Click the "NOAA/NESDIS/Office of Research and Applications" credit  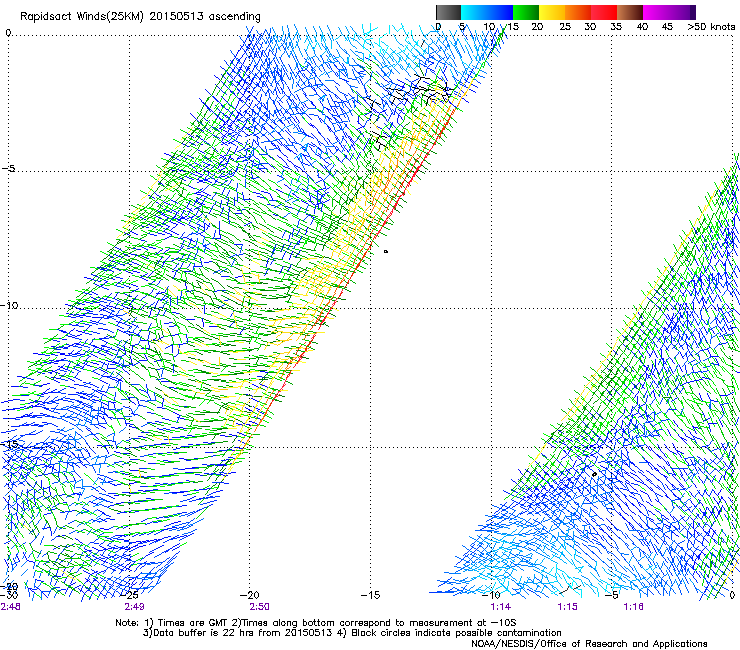(x=589, y=643)
